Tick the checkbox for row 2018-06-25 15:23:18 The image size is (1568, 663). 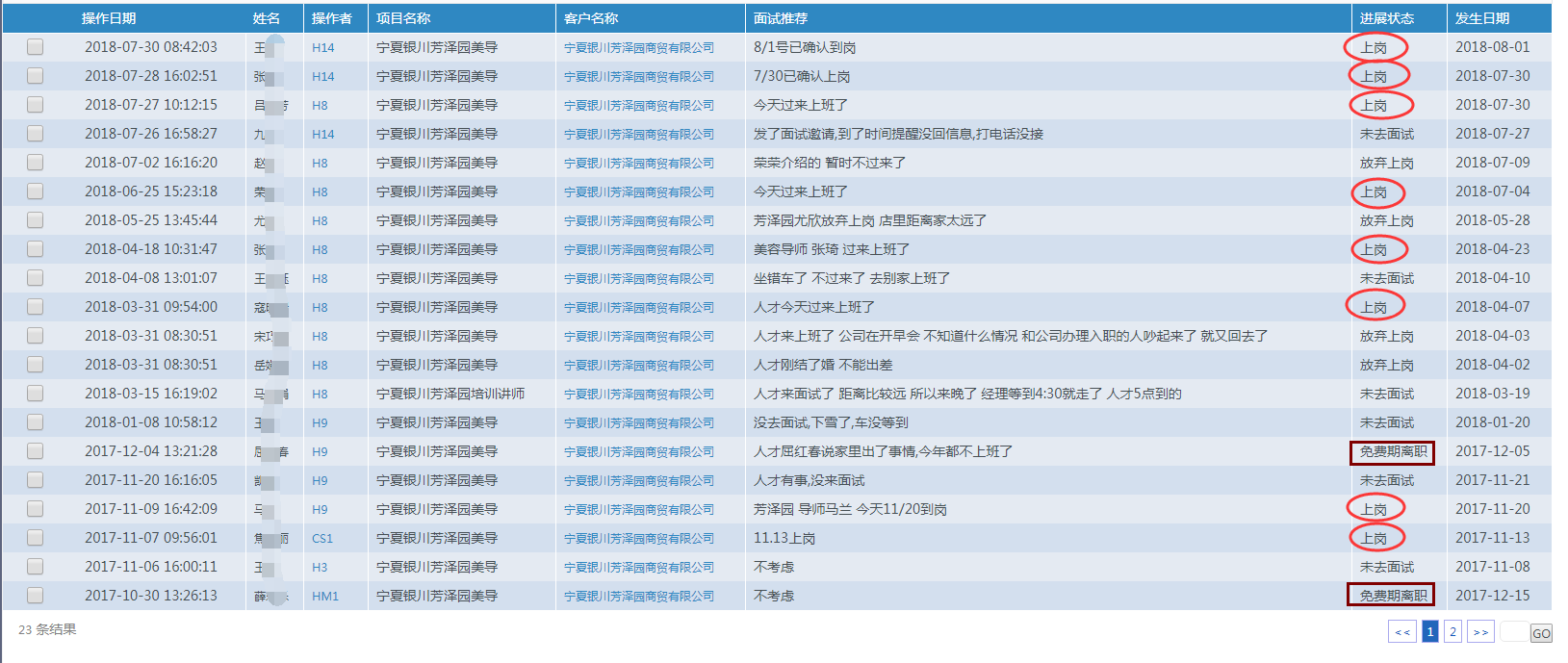[x=36, y=191]
